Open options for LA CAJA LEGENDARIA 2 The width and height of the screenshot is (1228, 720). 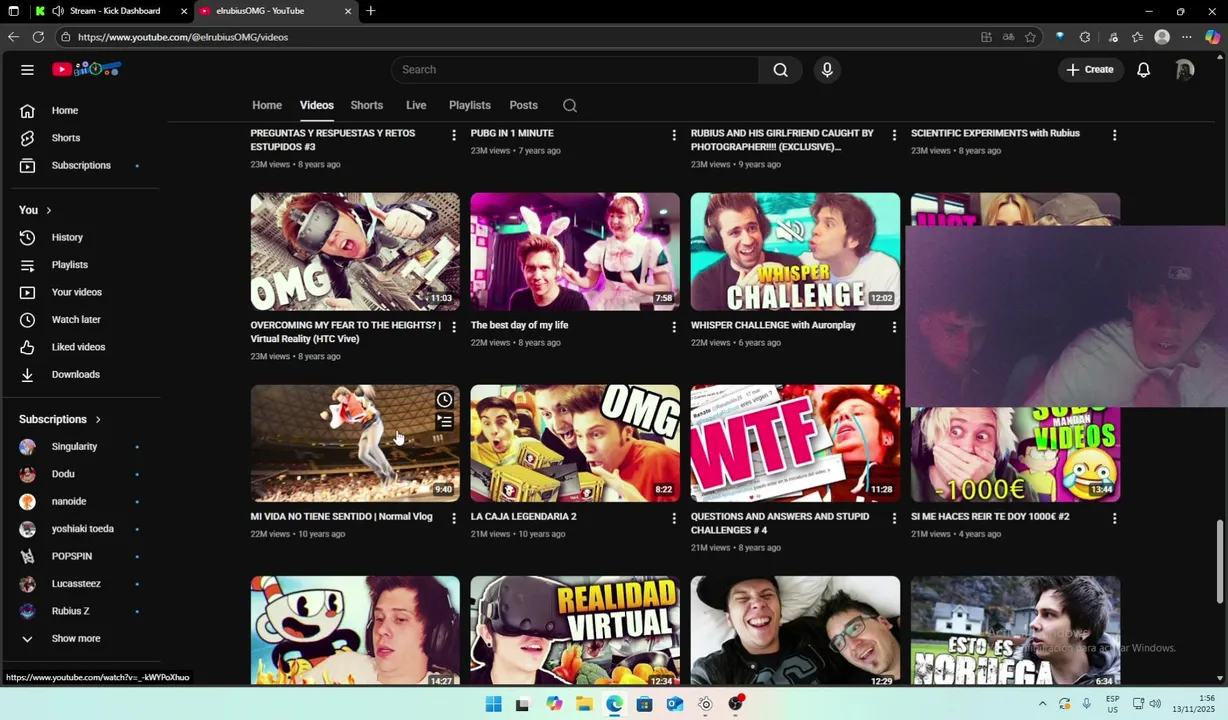click(674, 518)
